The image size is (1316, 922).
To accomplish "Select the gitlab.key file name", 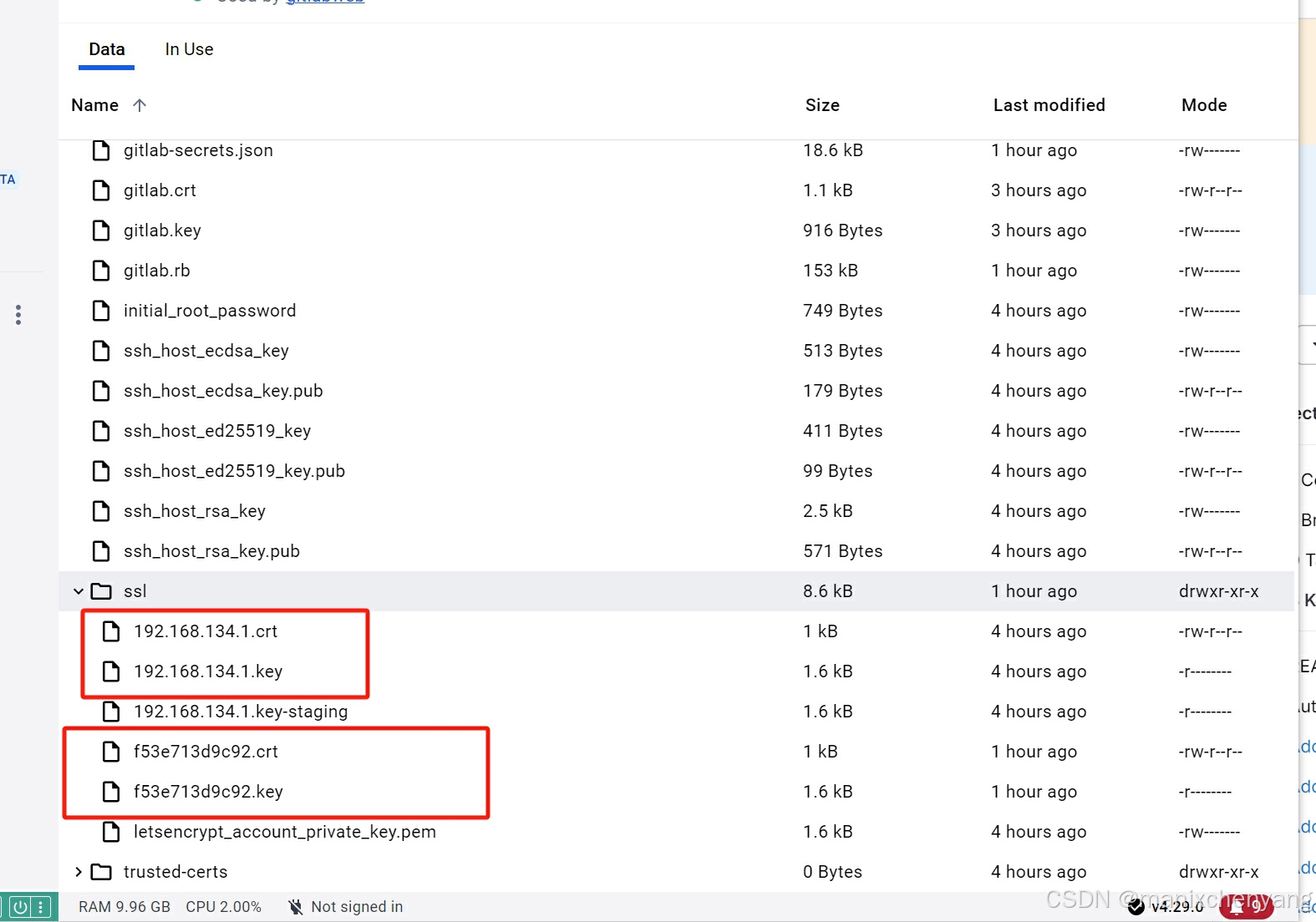I will (x=162, y=230).
